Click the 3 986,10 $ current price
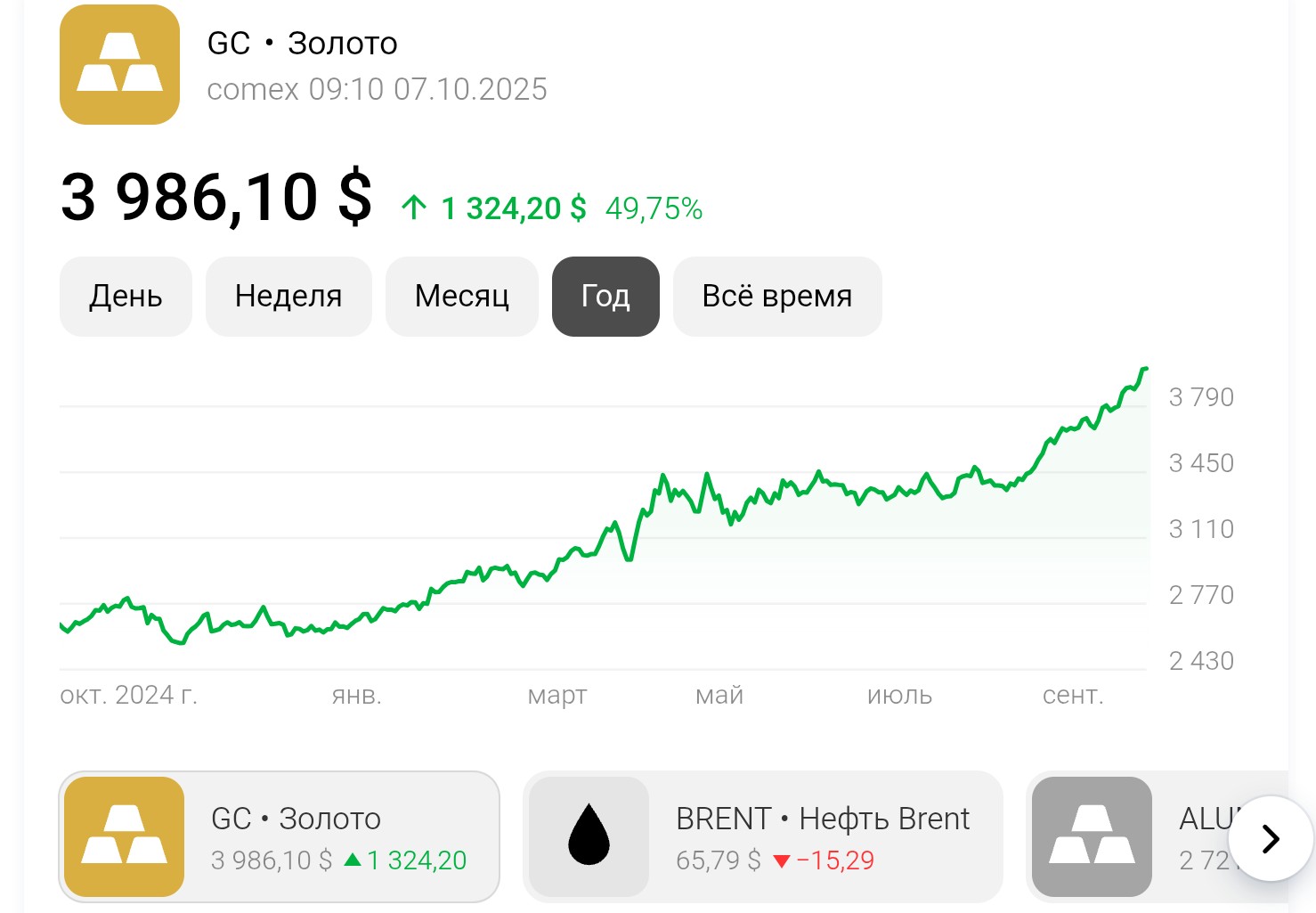This screenshot has width=1316, height=913. pos(216,198)
